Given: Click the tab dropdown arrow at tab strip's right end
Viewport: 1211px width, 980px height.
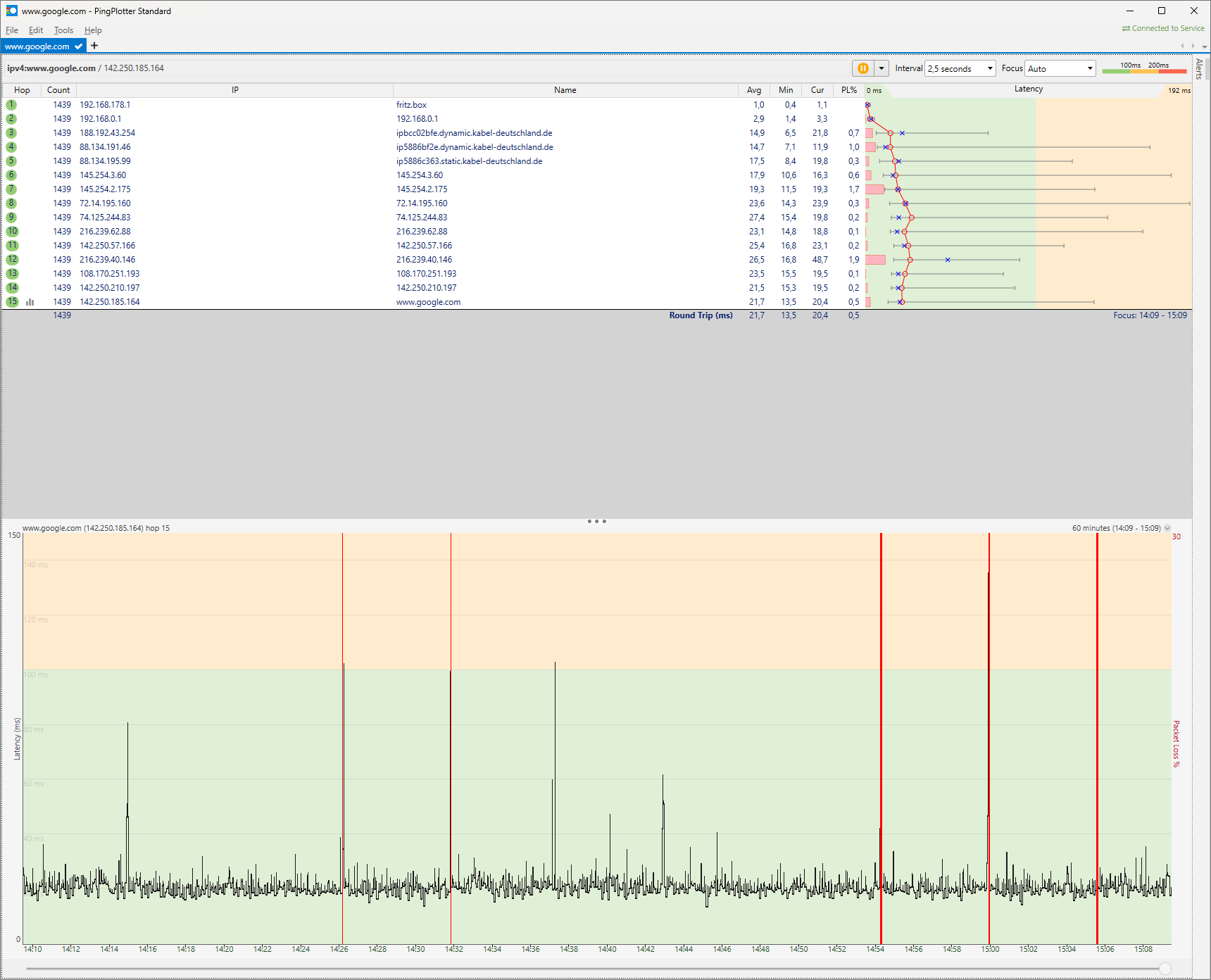Looking at the screenshot, I should 1205,46.
